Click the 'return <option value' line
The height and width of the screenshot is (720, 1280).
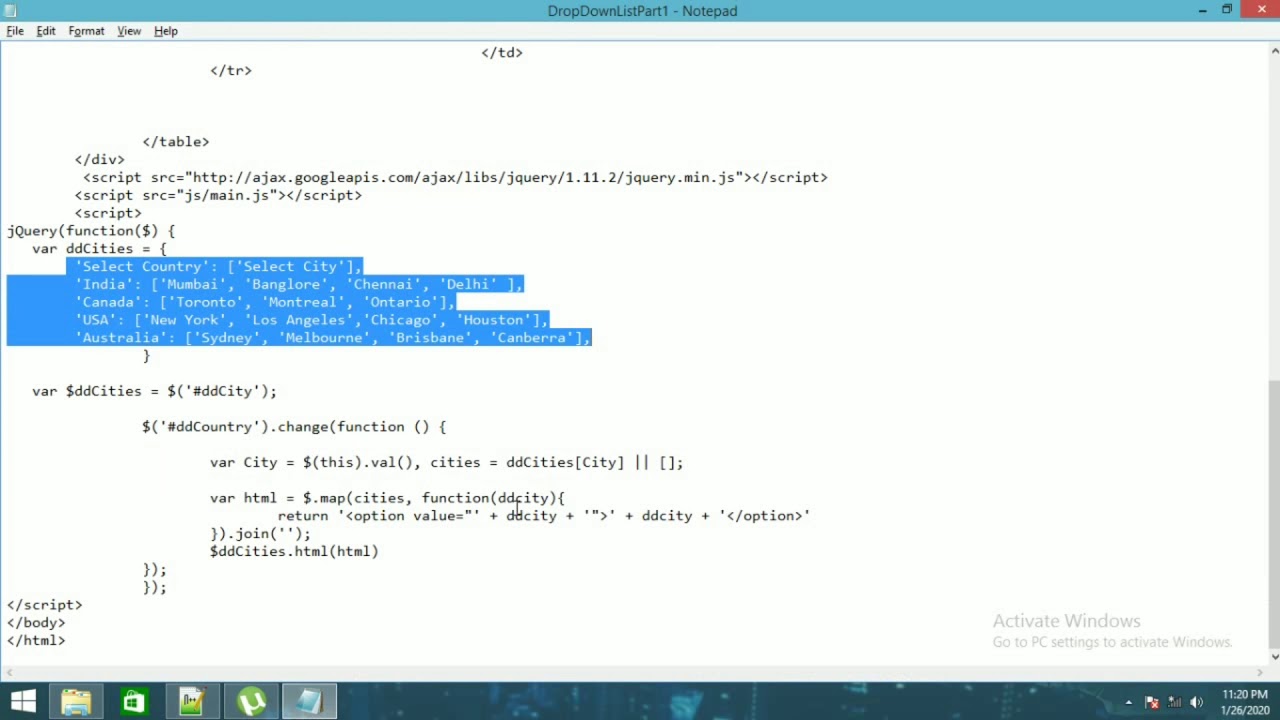[x=544, y=516]
